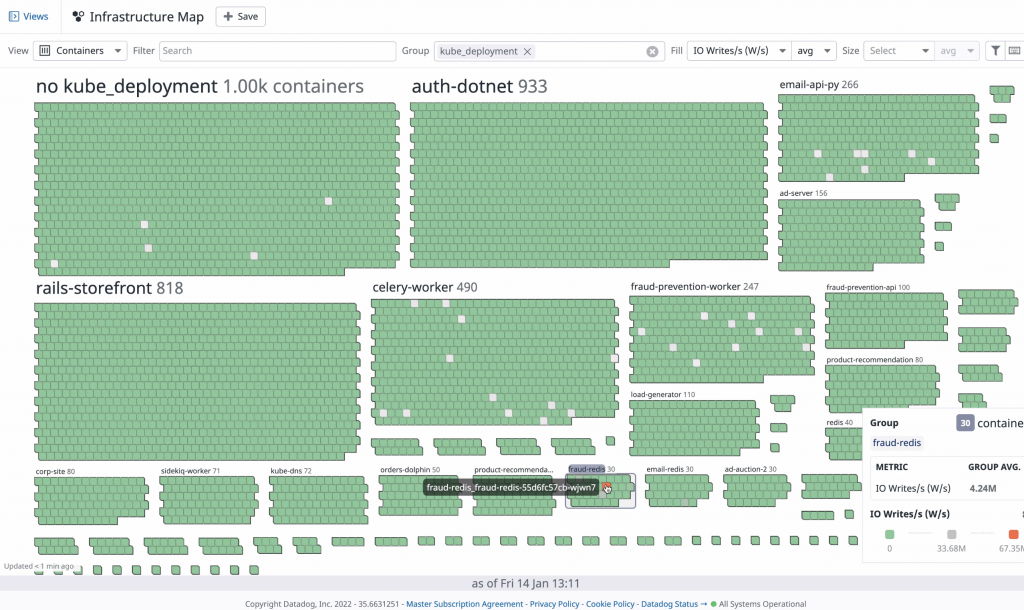
Task: Expand the Size Select dropdown
Action: pyautogui.click(x=896, y=50)
